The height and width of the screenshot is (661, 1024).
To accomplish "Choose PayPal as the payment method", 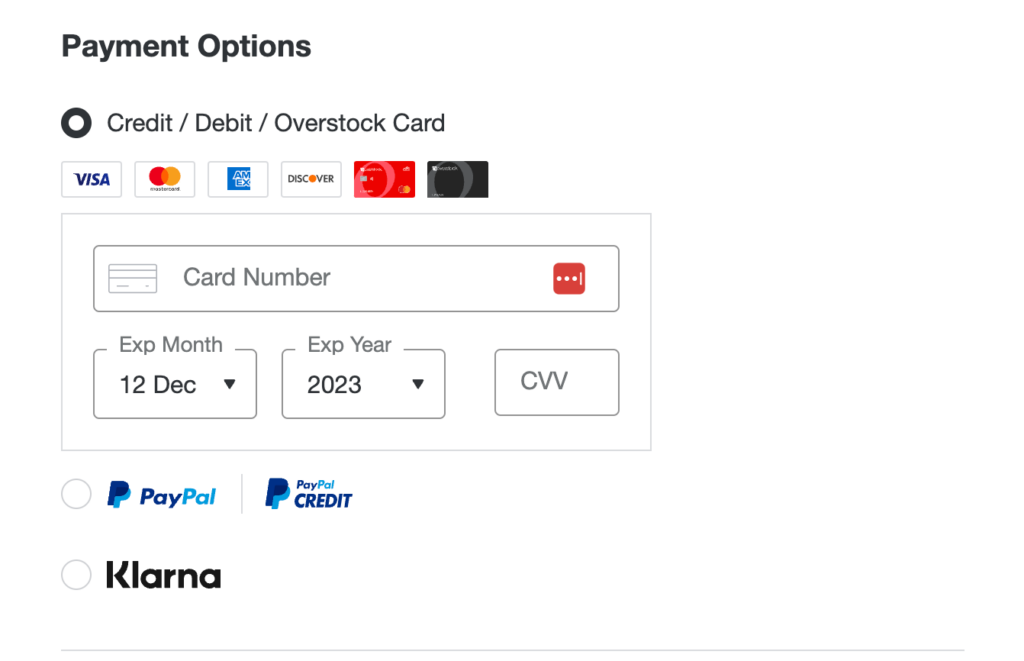I will (76, 493).
